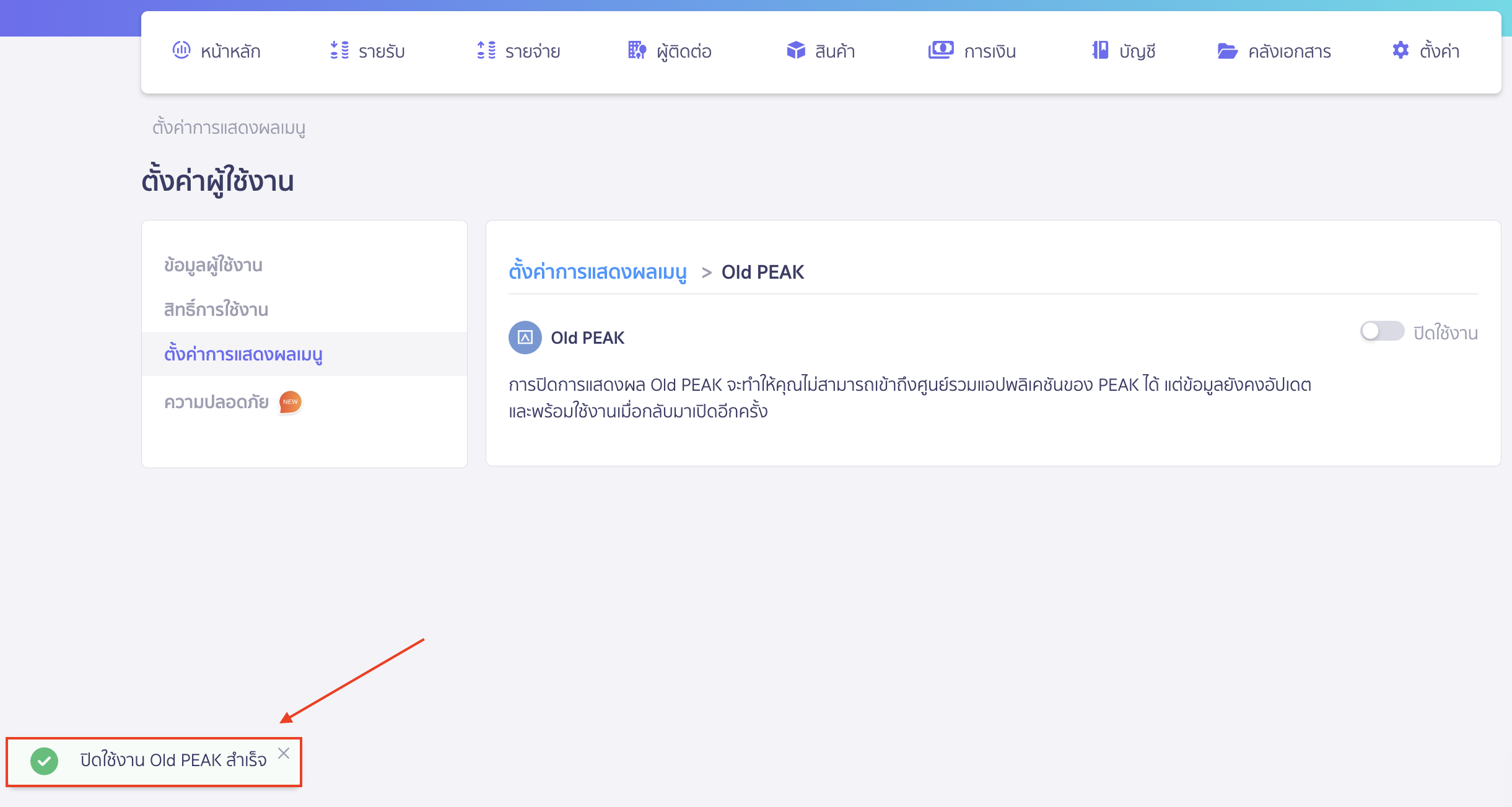Click the finance การเงิน money icon
Screen dimensions: 1512x807
coord(940,50)
